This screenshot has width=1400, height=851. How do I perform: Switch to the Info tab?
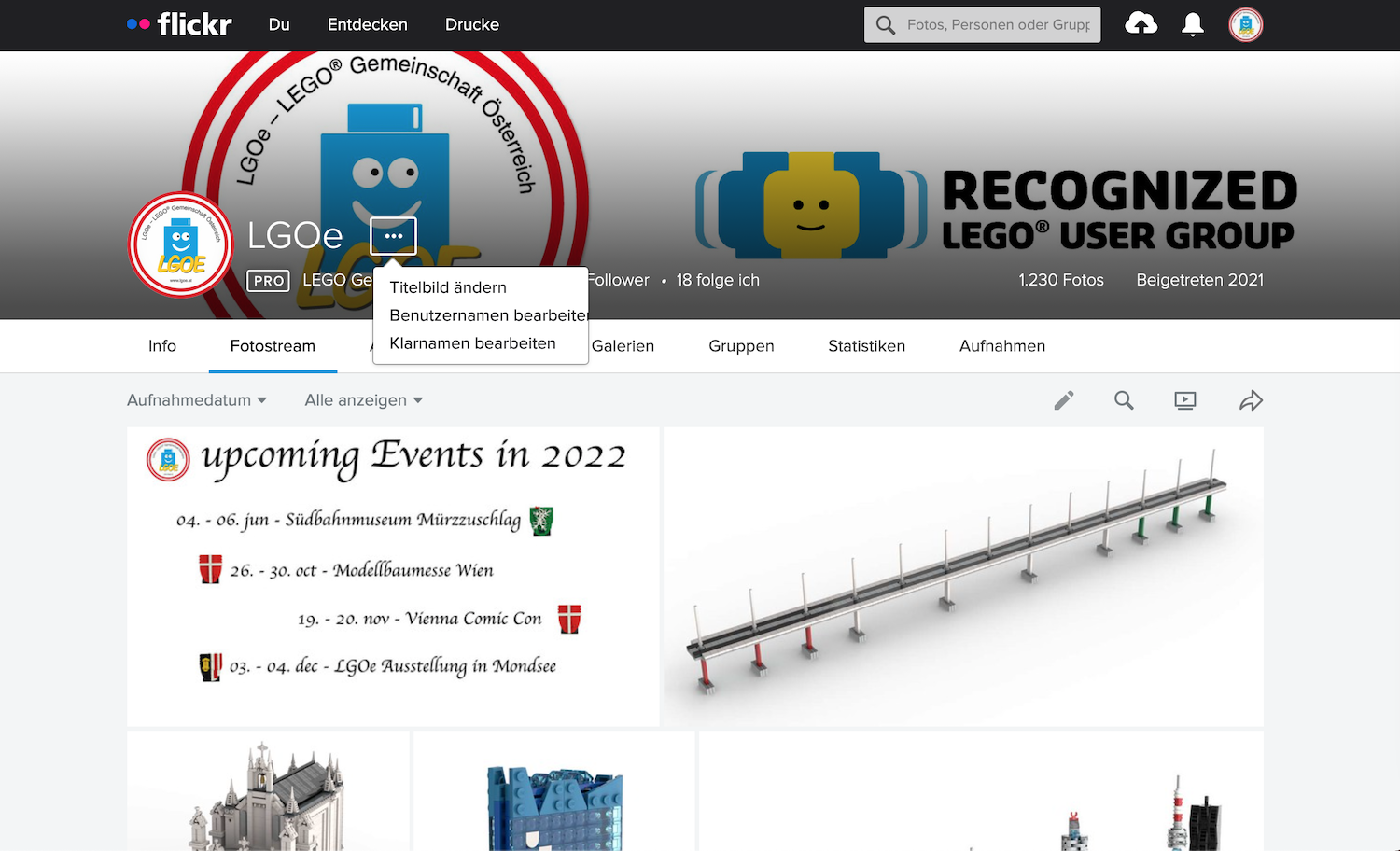[162, 346]
